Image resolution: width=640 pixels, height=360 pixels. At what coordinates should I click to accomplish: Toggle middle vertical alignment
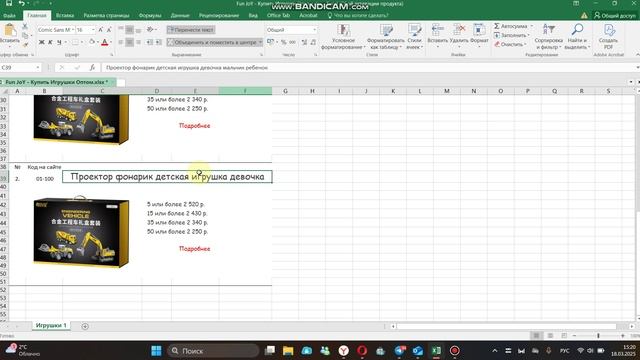pos(129,30)
